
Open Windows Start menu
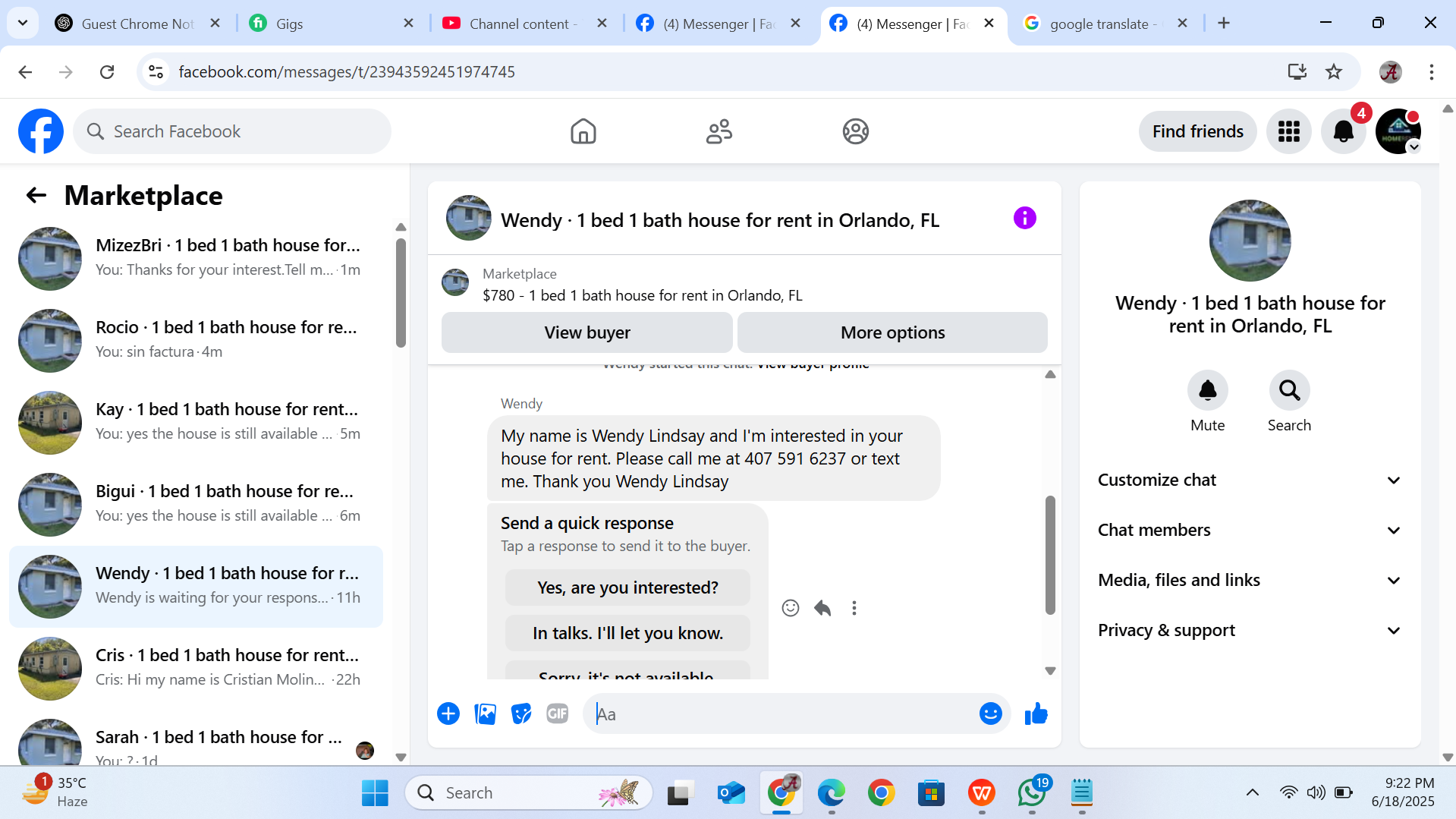click(x=375, y=792)
